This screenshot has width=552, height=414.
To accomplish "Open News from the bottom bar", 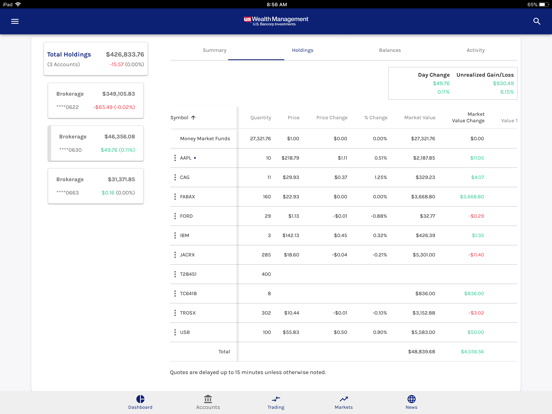I will point(412,402).
